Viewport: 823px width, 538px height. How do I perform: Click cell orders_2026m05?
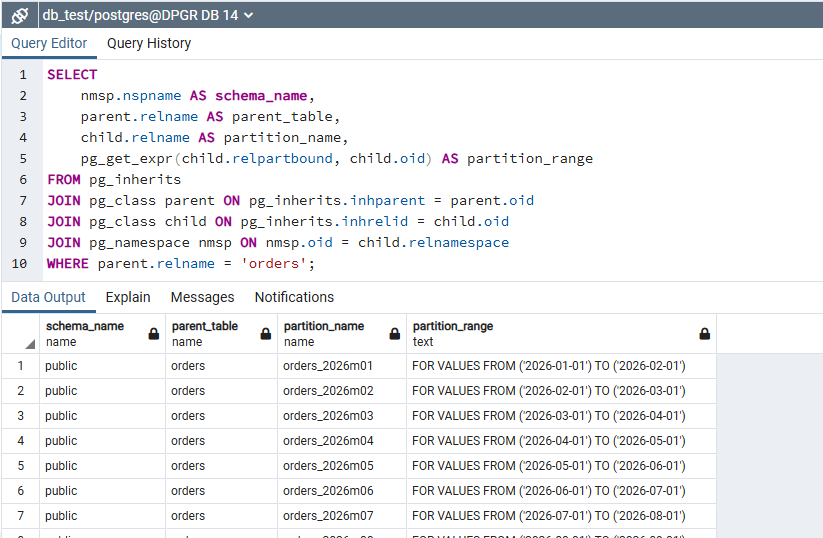coord(342,466)
